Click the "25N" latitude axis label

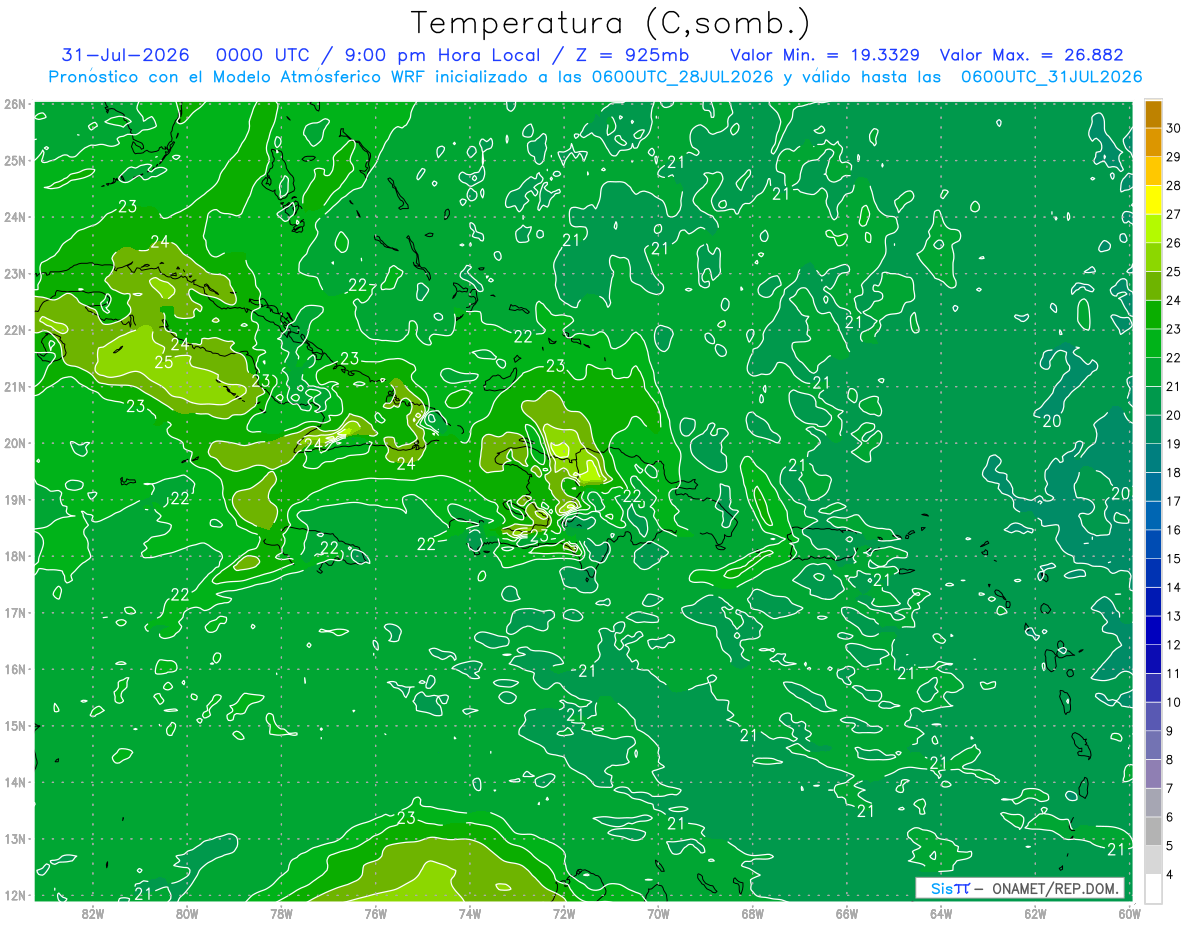[x=16, y=160]
